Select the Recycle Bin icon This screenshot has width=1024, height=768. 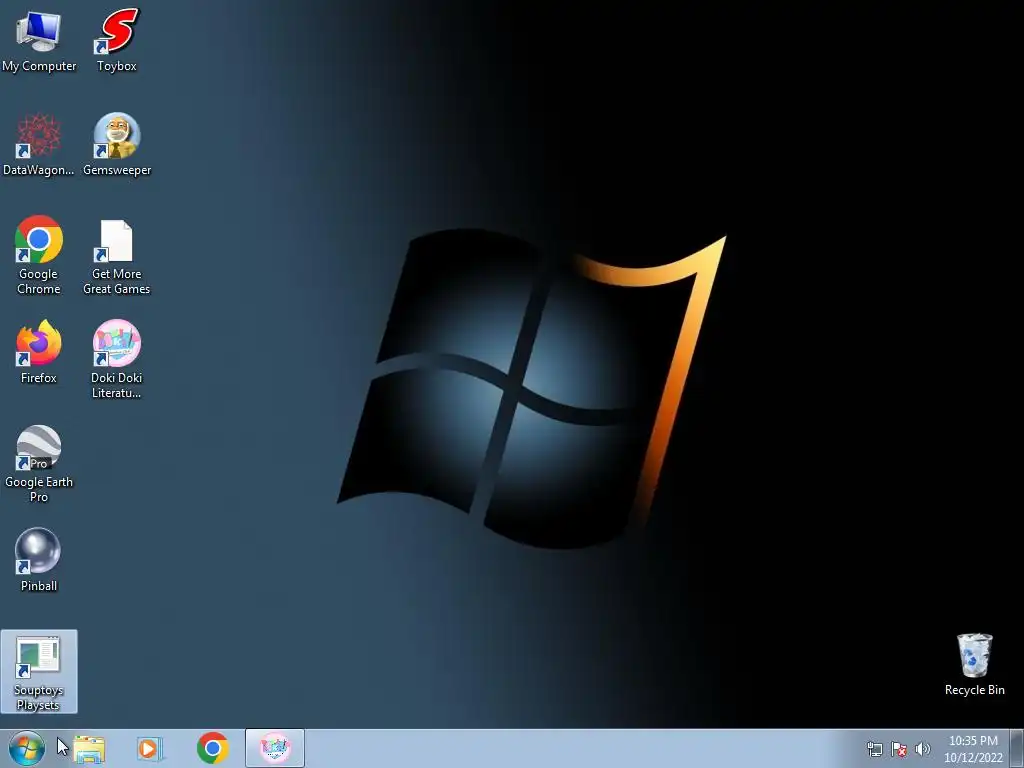pyautogui.click(x=974, y=665)
